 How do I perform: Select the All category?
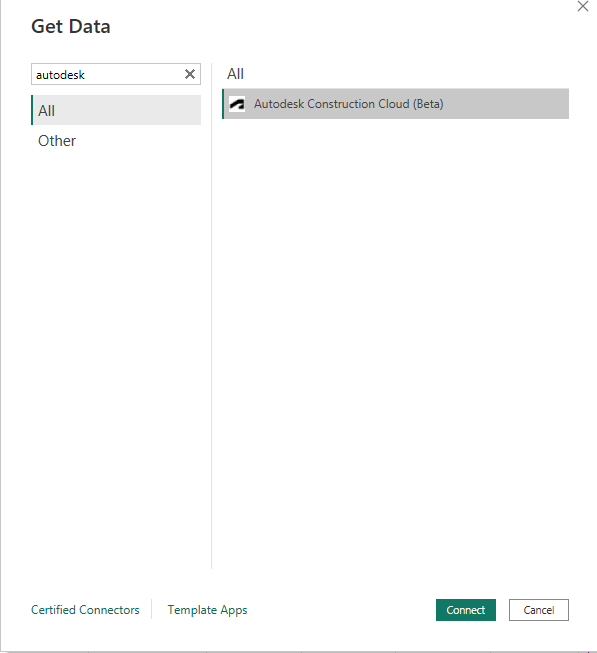click(x=116, y=110)
